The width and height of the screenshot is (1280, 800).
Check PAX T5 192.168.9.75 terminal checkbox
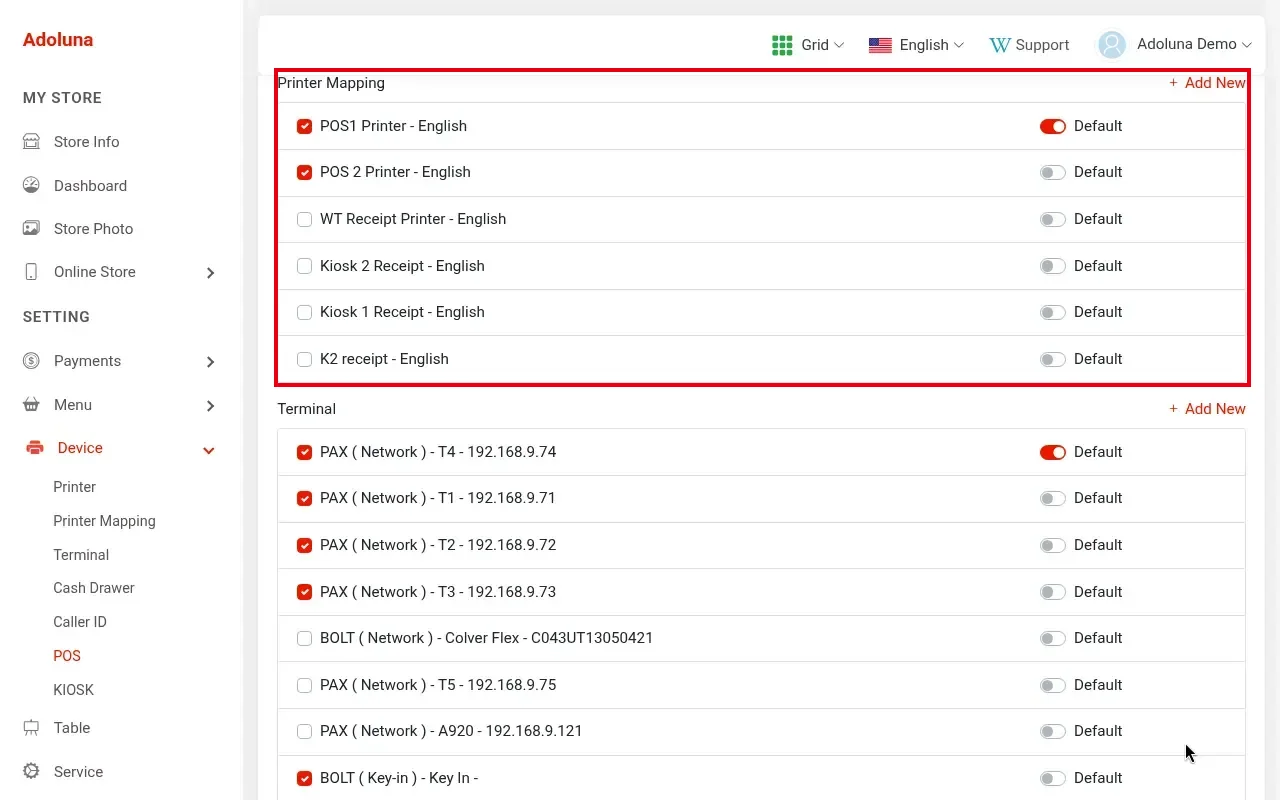pos(305,685)
